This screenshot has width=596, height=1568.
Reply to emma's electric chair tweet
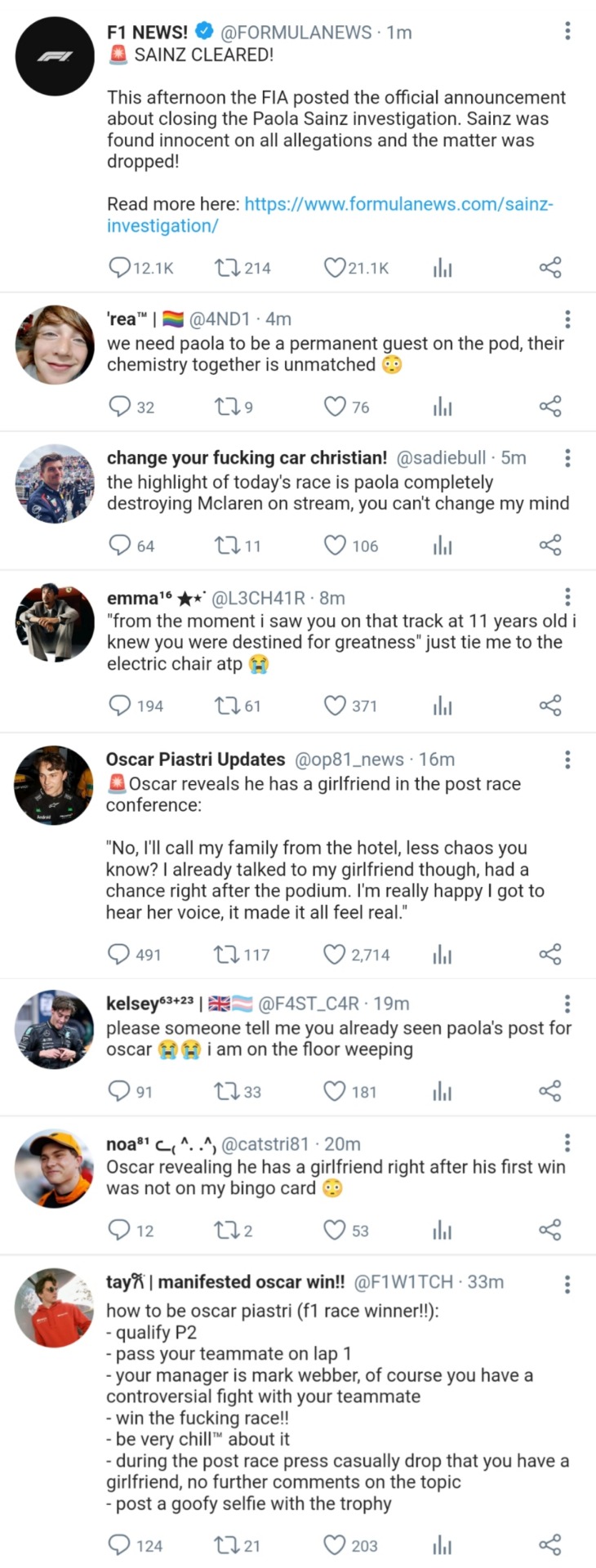[120, 706]
